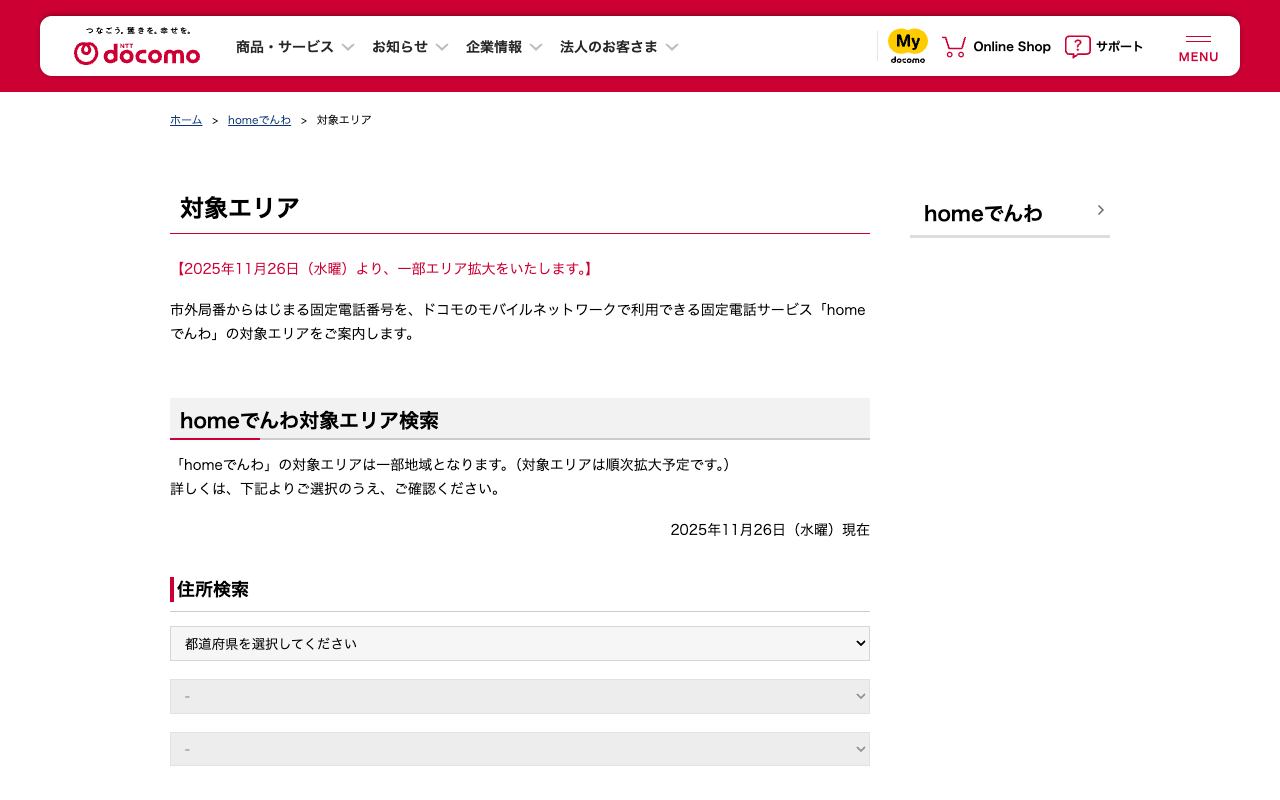Click the NTT docomo logo
Screen dimensions: 1280x800
[x=137, y=47]
